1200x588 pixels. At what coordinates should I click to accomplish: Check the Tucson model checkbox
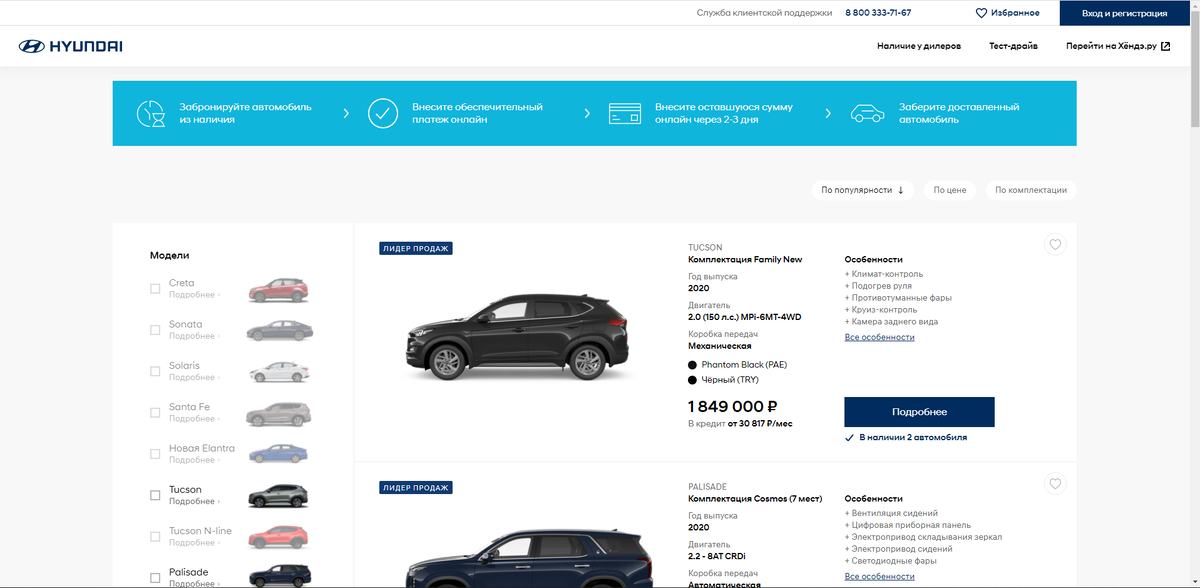click(155, 495)
